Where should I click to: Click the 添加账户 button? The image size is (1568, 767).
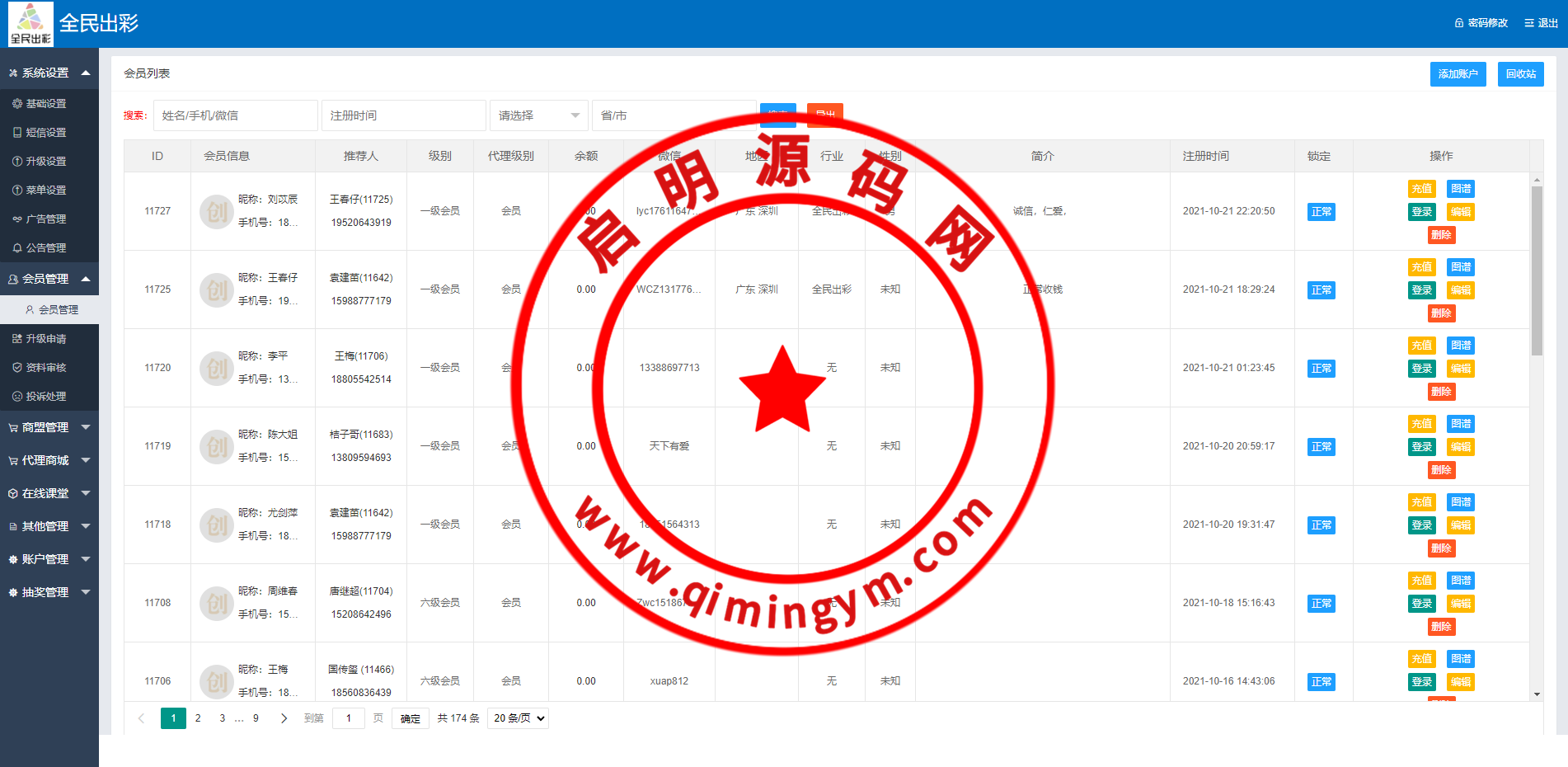(1458, 74)
